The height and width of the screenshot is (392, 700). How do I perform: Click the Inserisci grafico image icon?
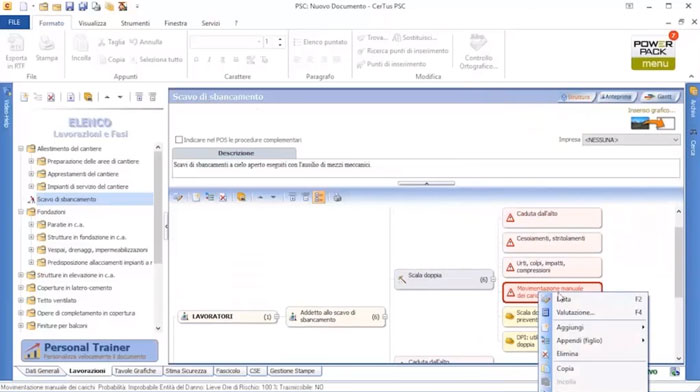pyautogui.click(x=653, y=123)
